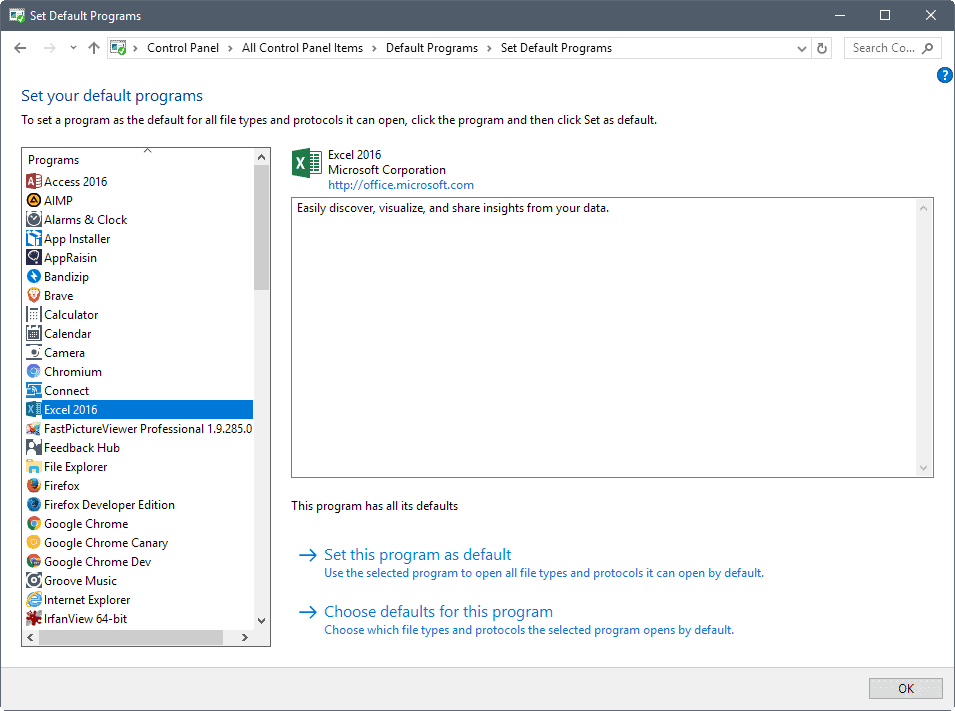Click the AIMP program icon

pyautogui.click(x=34, y=200)
